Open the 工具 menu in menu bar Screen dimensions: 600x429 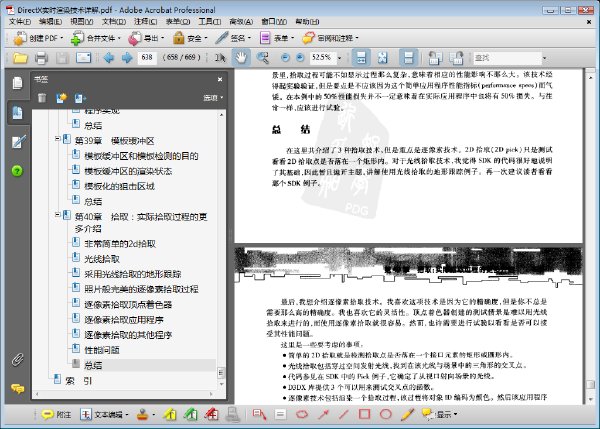(209, 22)
